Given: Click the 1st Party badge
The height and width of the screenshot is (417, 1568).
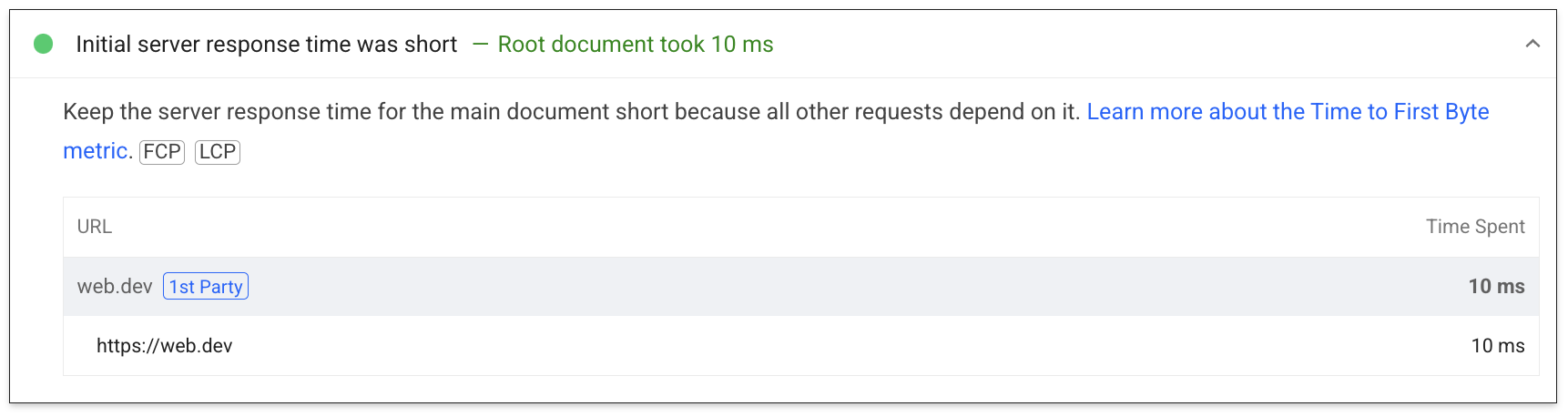Looking at the screenshot, I should tap(206, 287).
